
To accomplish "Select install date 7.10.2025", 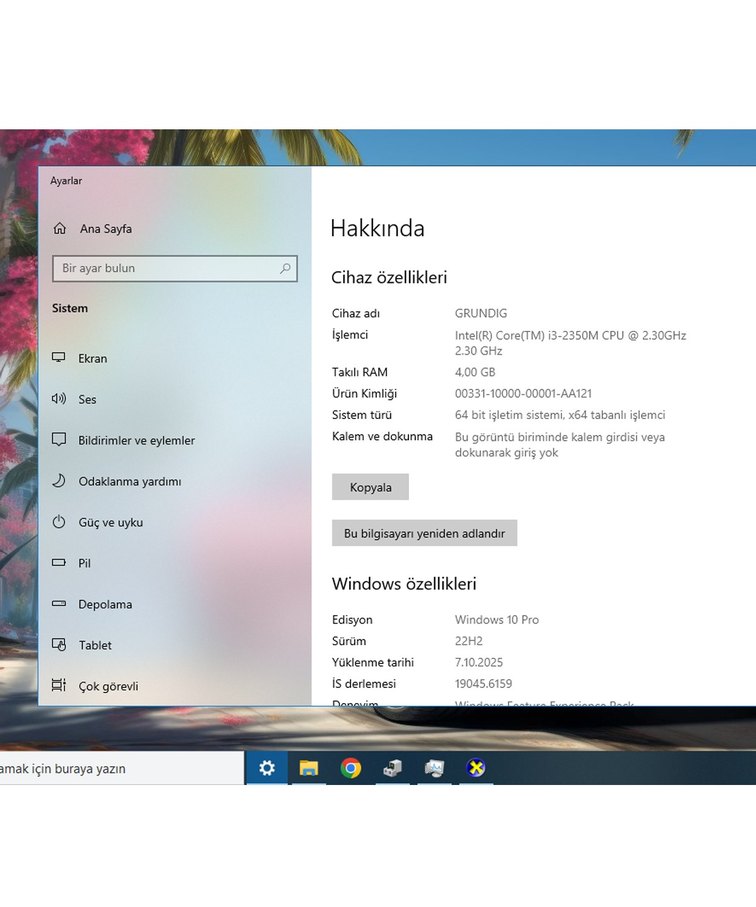I will (x=479, y=663).
